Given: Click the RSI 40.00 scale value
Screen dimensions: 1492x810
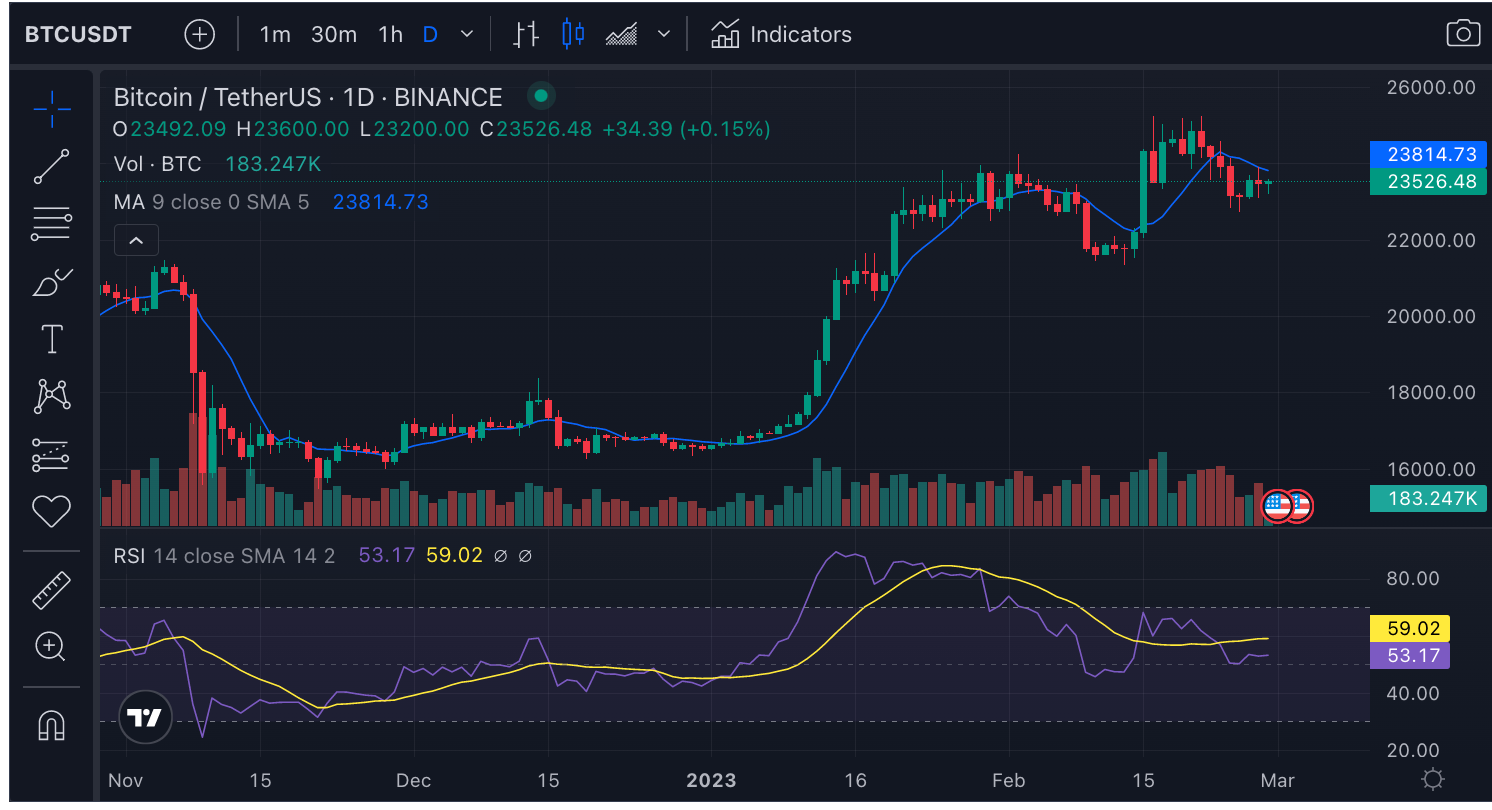Looking at the screenshot, I should 1414,693.
